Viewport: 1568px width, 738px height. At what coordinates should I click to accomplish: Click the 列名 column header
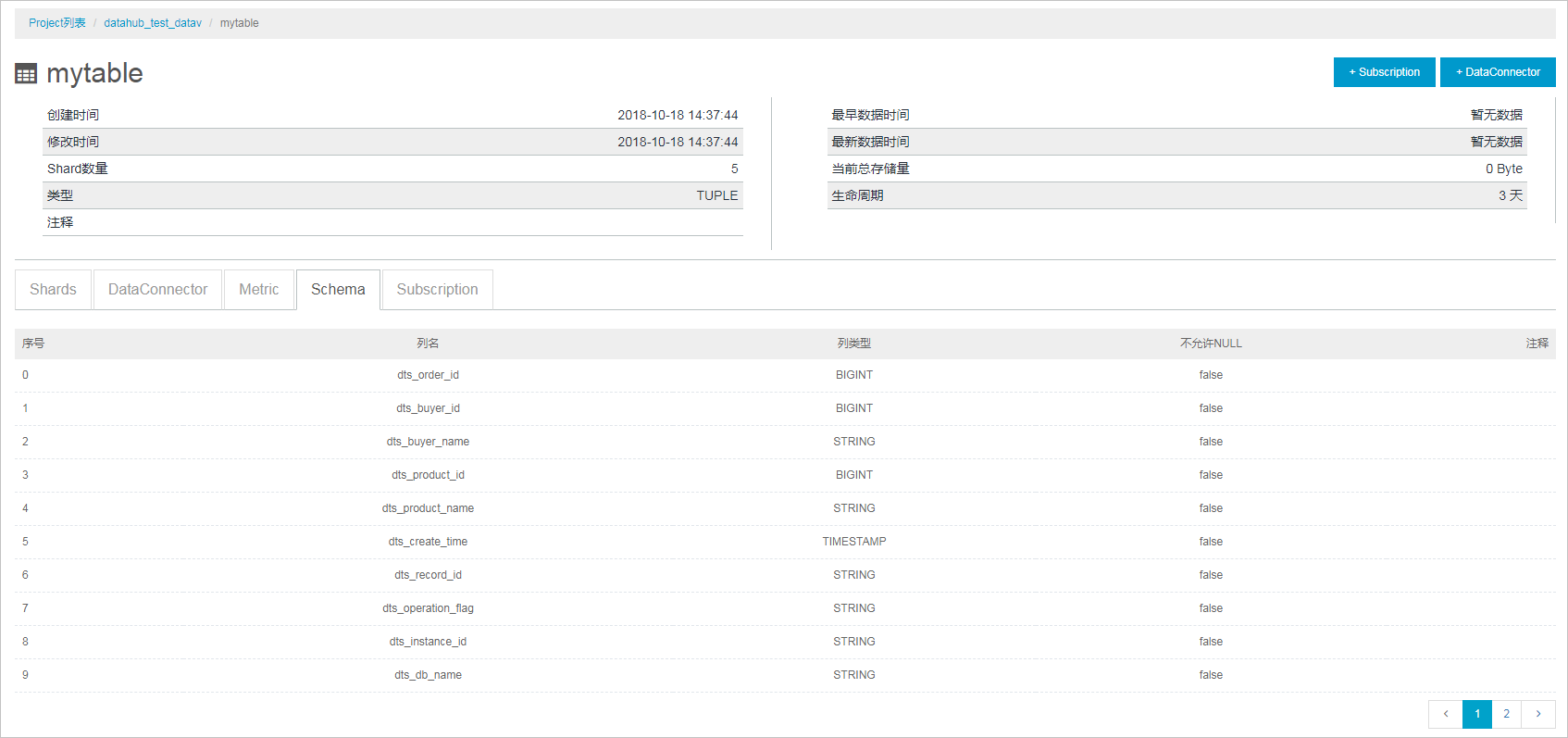(x=428, y=344)
